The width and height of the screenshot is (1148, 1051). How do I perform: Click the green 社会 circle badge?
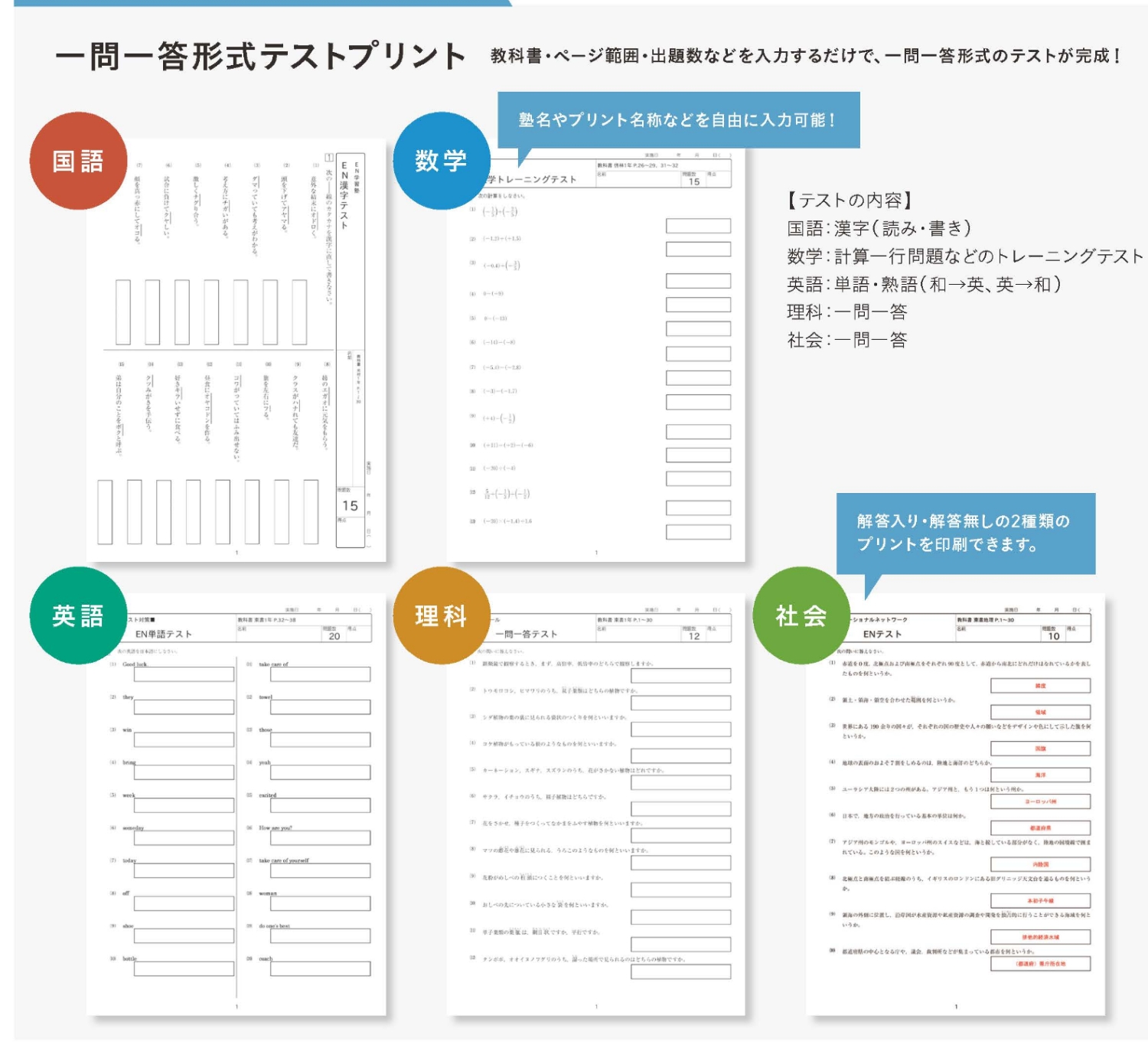(x=801, y=615)
